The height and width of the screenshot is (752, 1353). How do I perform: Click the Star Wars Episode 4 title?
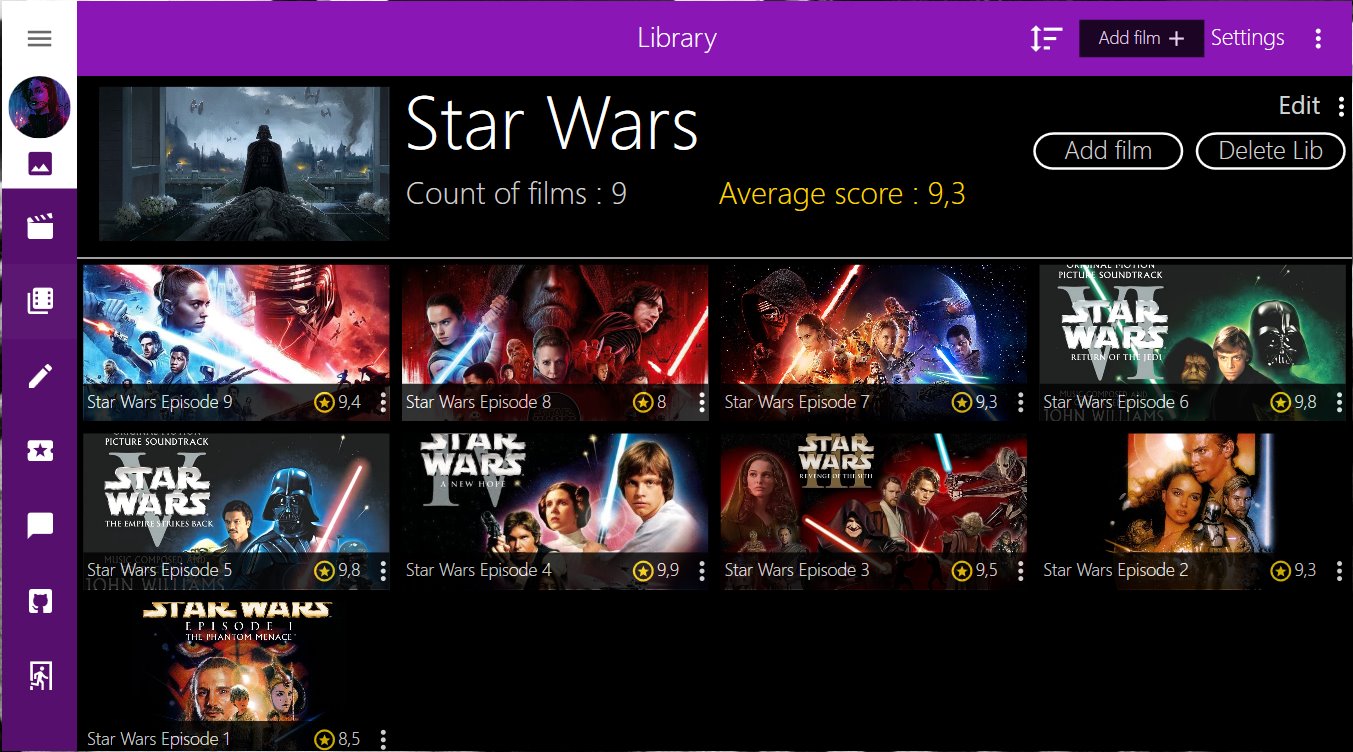pyautogui.click(x=479, y=570)
